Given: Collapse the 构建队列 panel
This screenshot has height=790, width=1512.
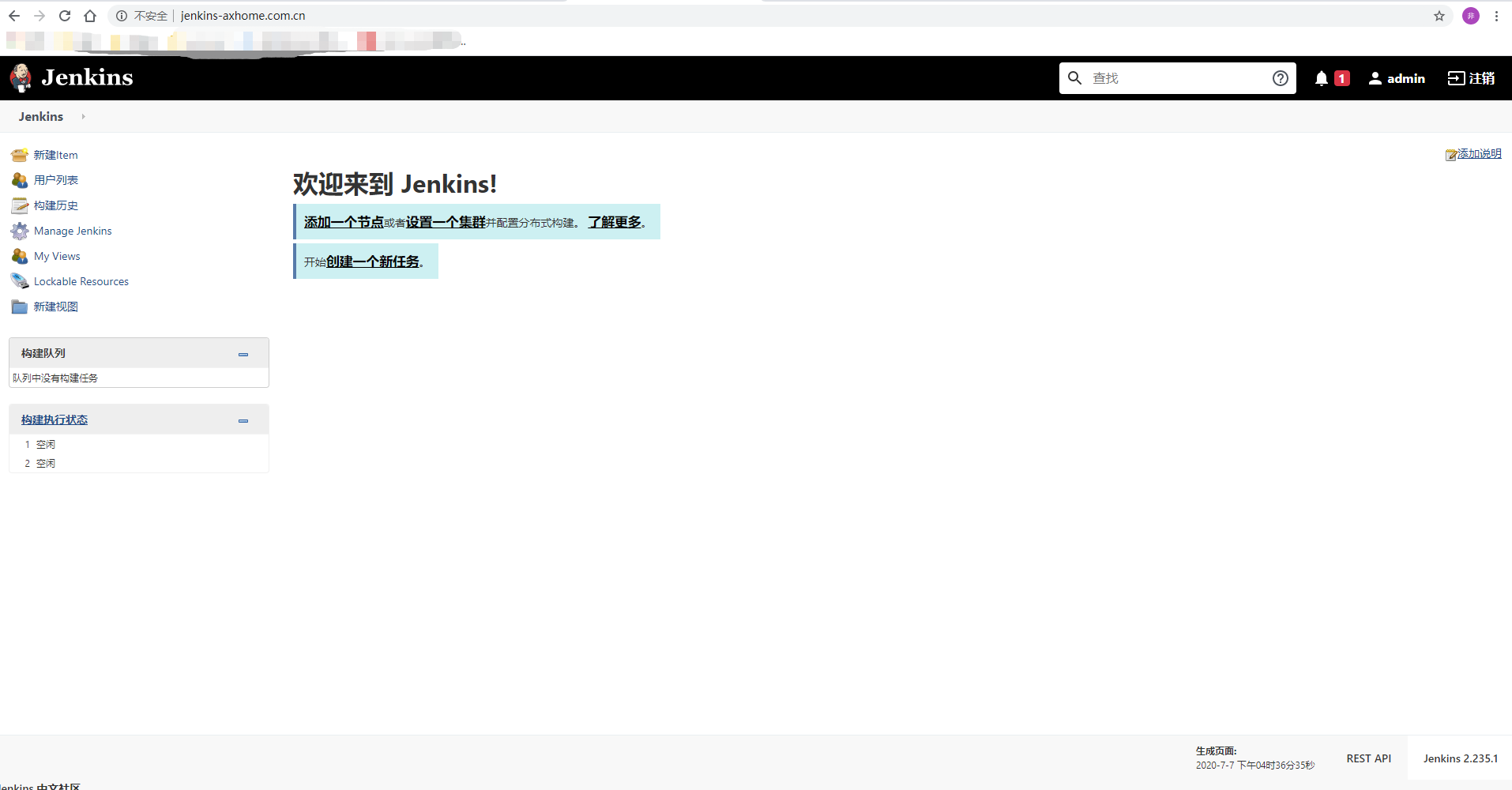Looking at the screenshot, I should (243, 354).
